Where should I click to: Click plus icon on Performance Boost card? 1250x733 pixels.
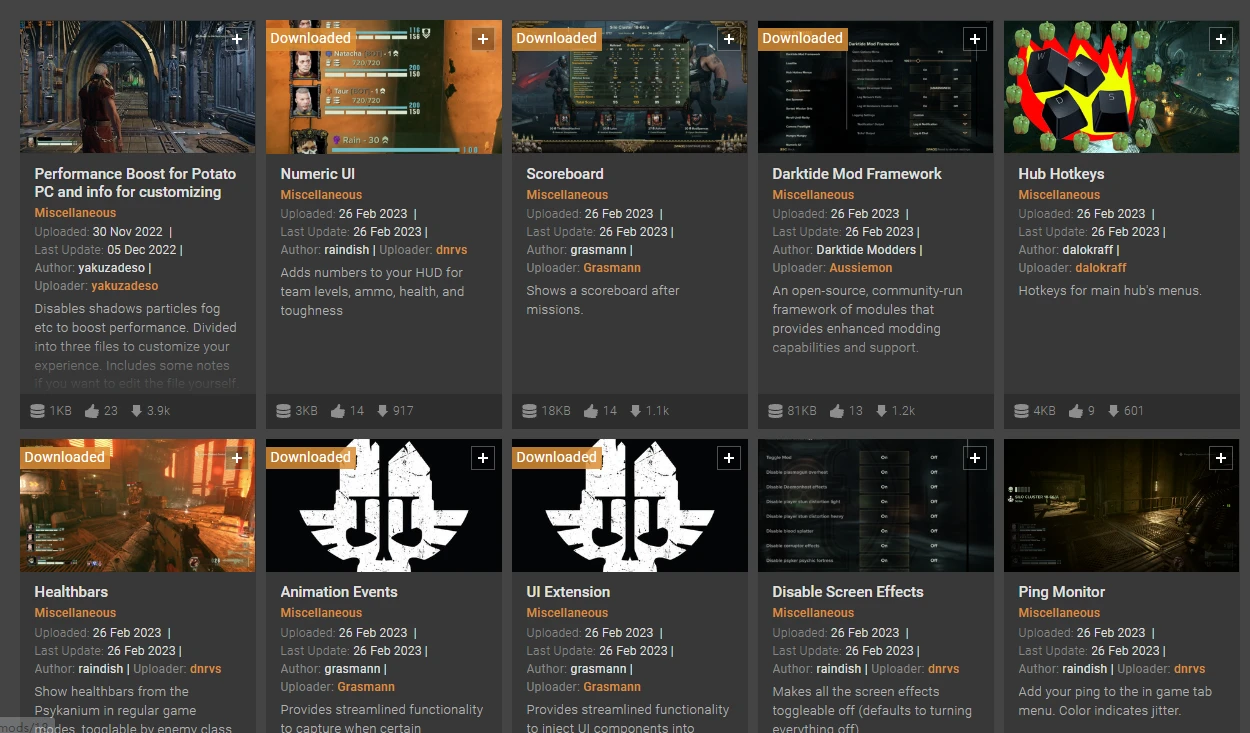(237, 39)
